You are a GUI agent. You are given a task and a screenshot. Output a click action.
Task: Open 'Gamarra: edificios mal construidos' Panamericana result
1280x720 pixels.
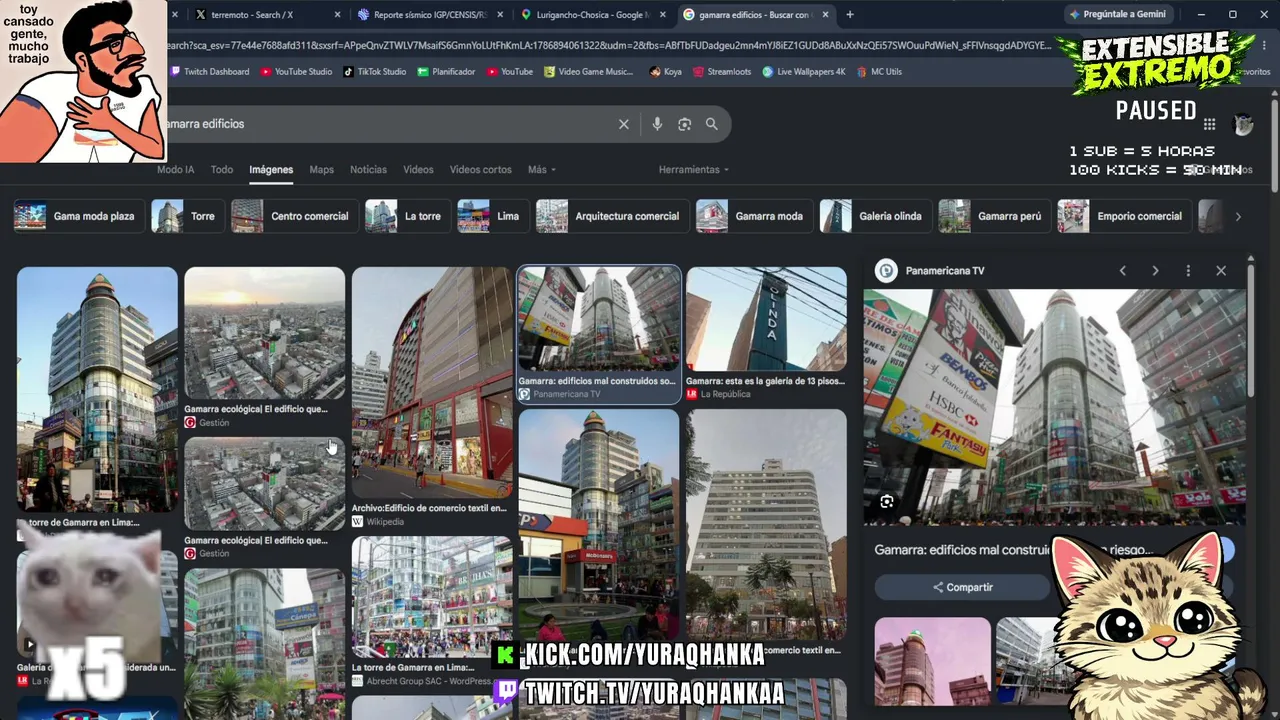point(599,319)
